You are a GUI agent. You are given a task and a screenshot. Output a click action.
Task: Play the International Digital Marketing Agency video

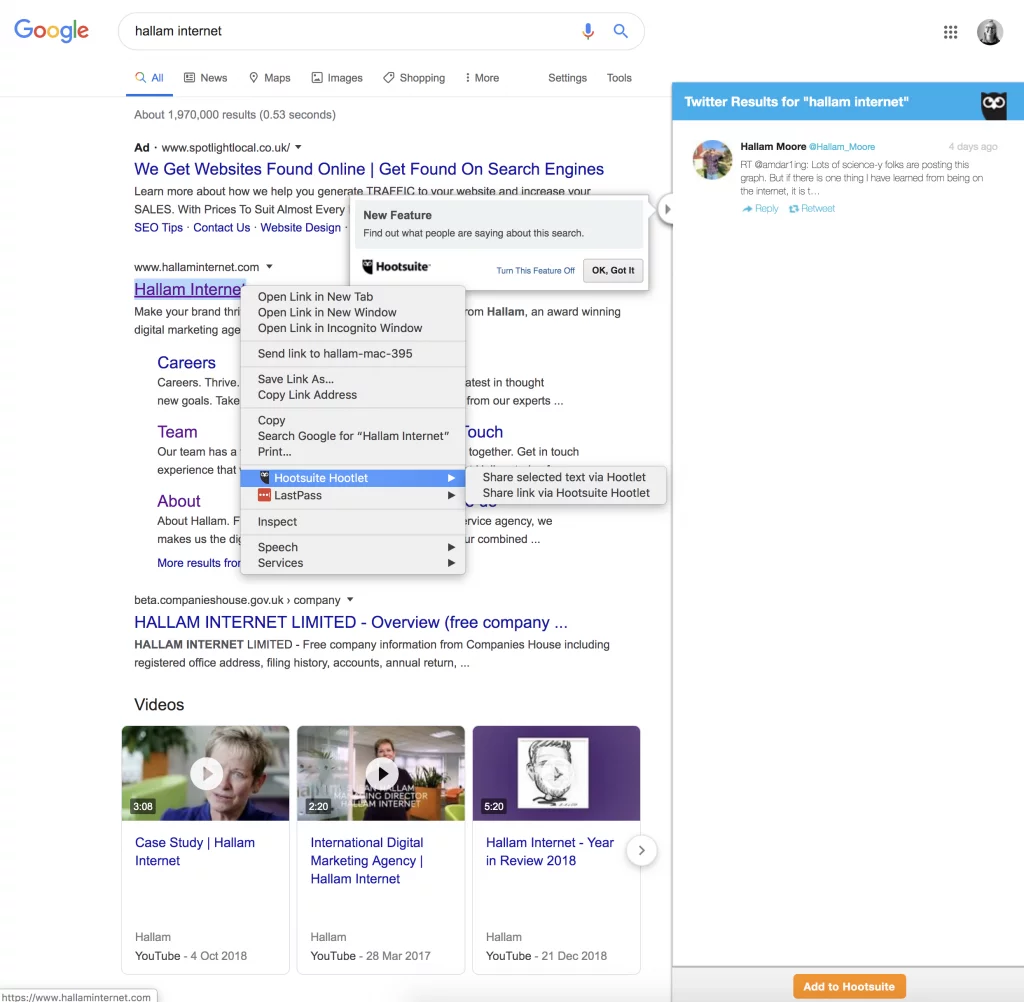pos(381,773)
